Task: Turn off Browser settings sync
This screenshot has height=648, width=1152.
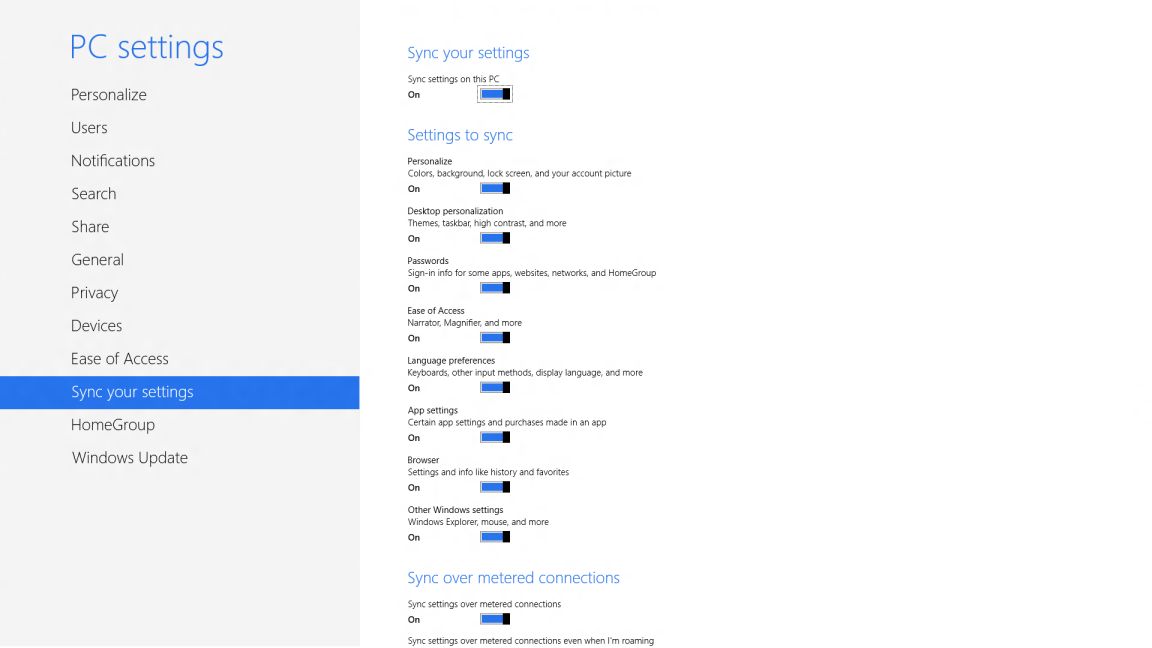Action: pyautogui.click(x=494, y=487)
